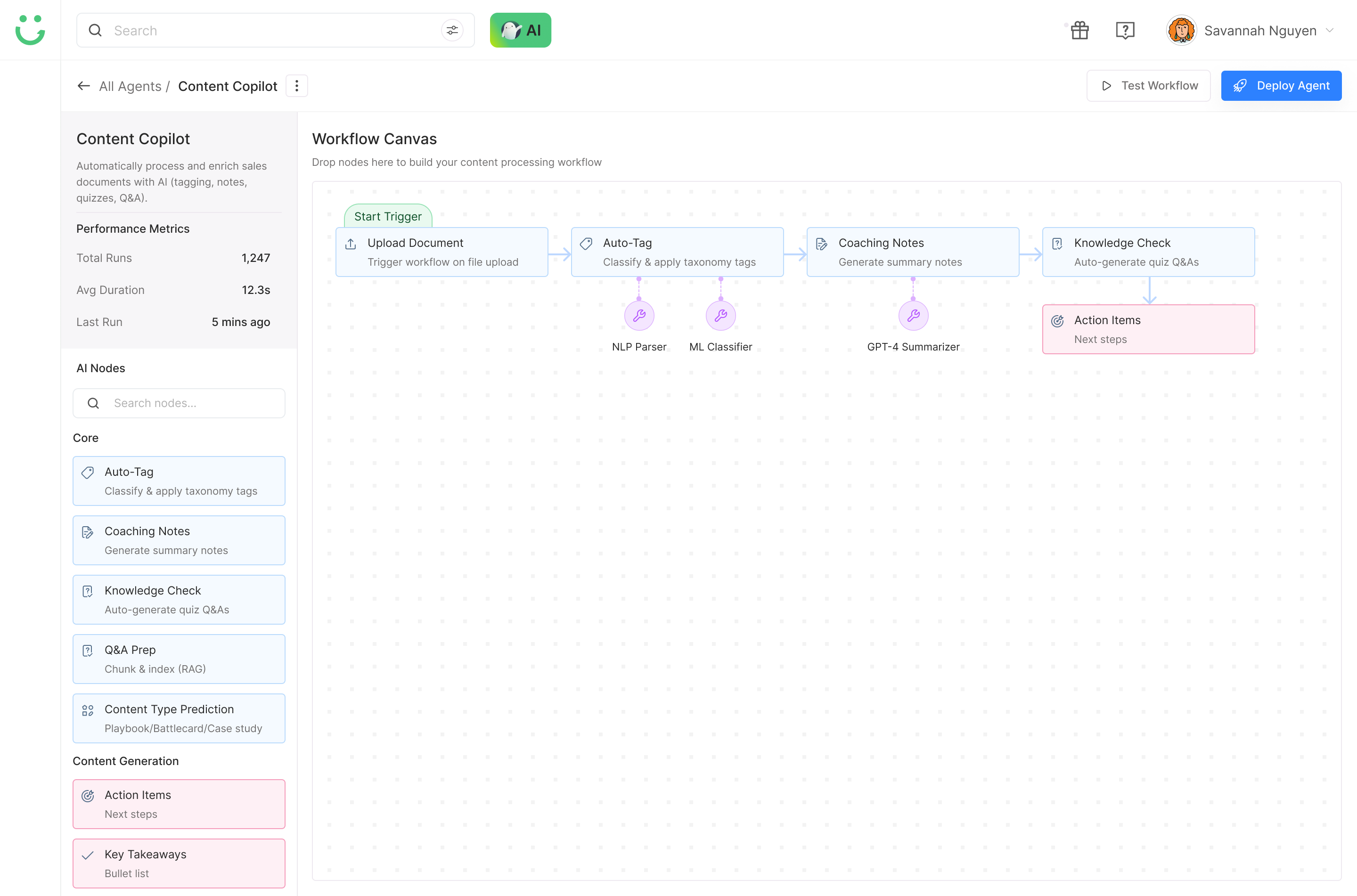Click the Deploy Agent button
Screen dimensions: 1357x896
tap(1281, 86)
